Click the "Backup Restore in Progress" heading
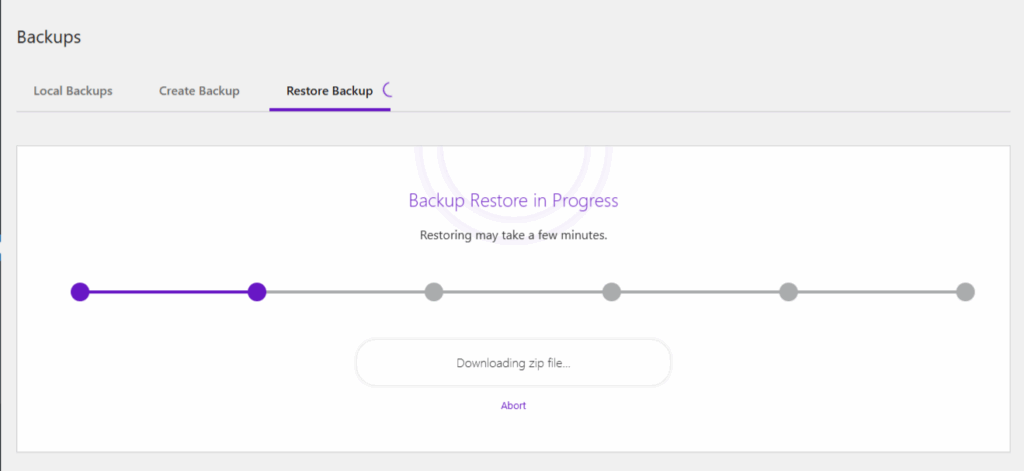1024x471 pixels. (513, 201)
